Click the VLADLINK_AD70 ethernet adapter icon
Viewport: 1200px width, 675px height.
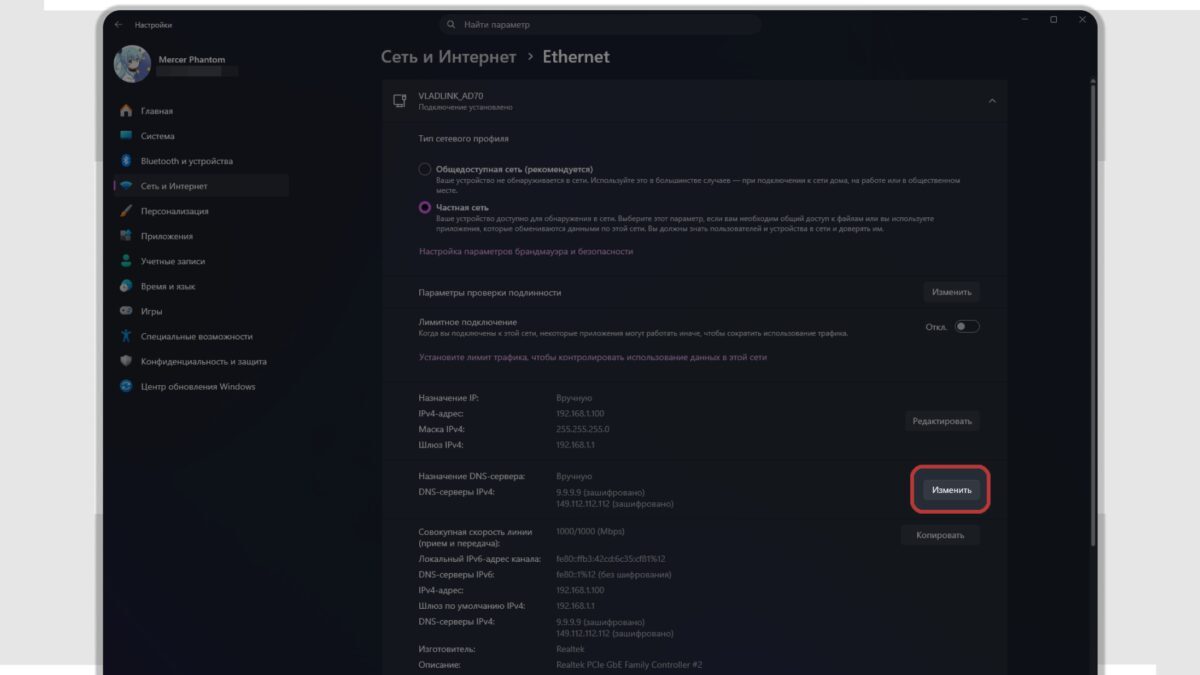(x=400, y=101)
